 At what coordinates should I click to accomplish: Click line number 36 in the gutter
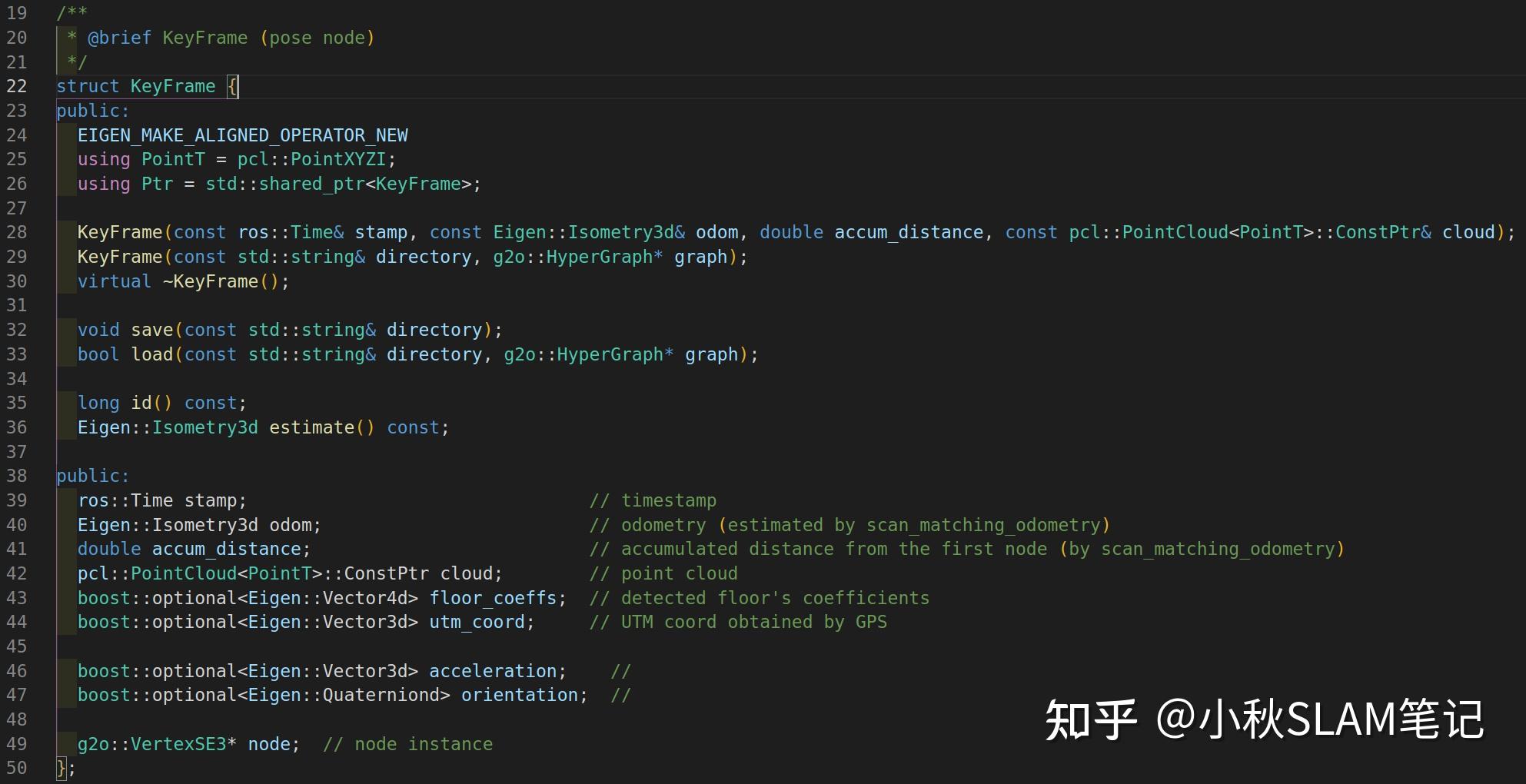pos(16,427)
